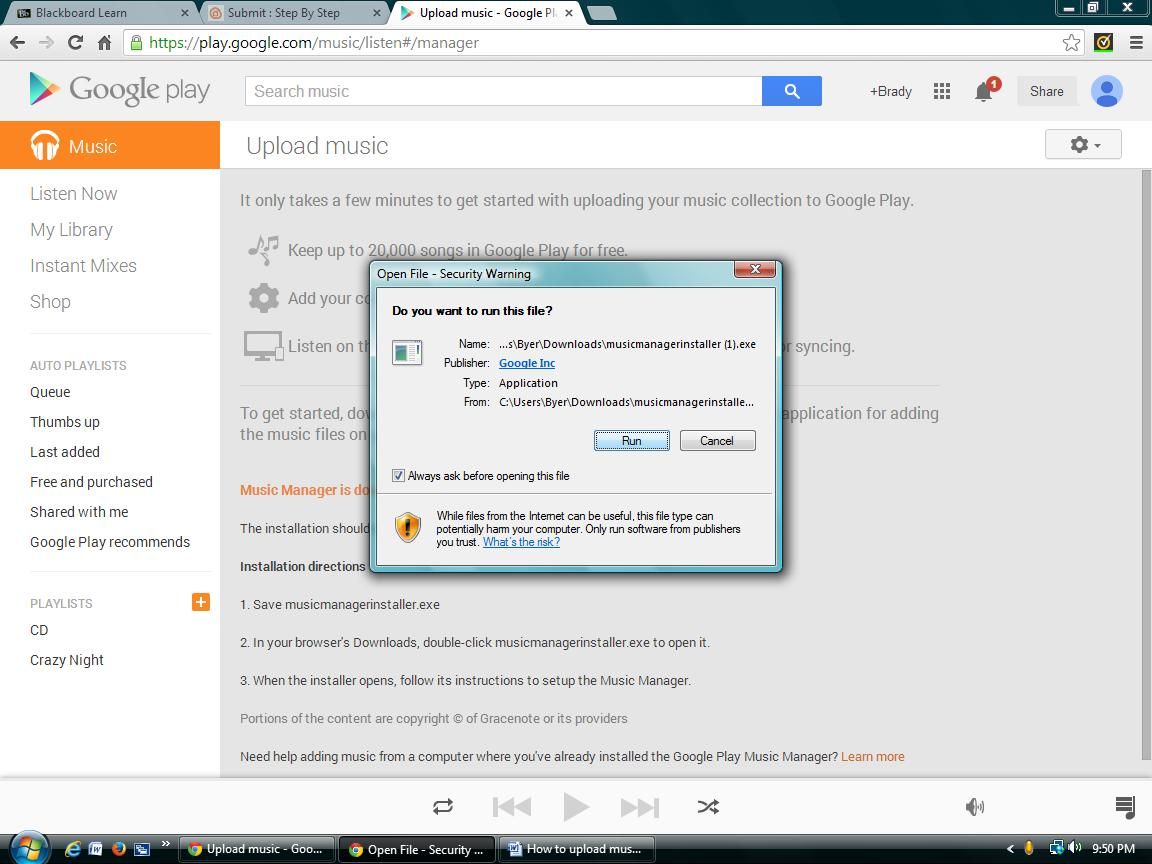1152x864 pixels.
Task: Open the Crazy Night playlist
Action: pos(67,660)
